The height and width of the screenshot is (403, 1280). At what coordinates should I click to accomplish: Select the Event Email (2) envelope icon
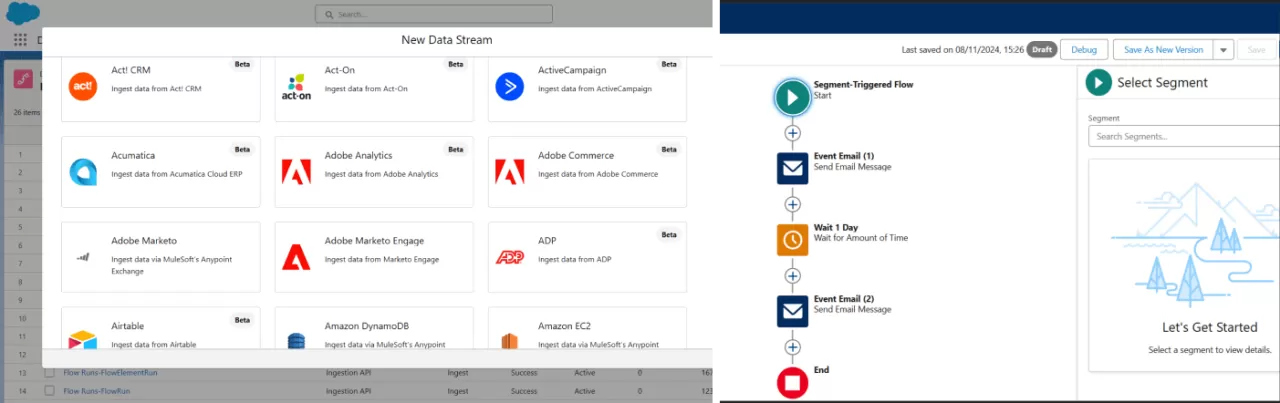(x=793, y=311)
